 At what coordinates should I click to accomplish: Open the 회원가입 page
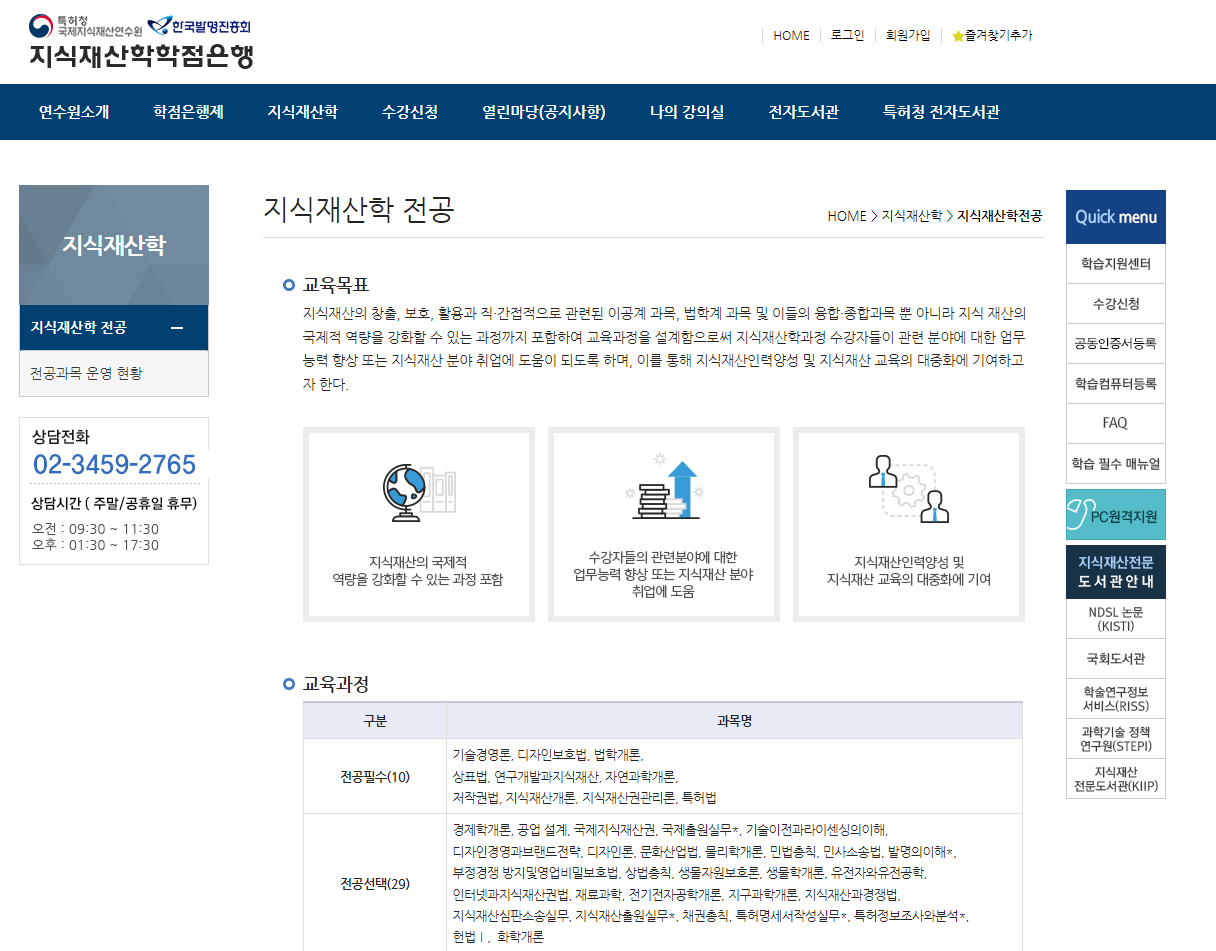coord(906,35)
